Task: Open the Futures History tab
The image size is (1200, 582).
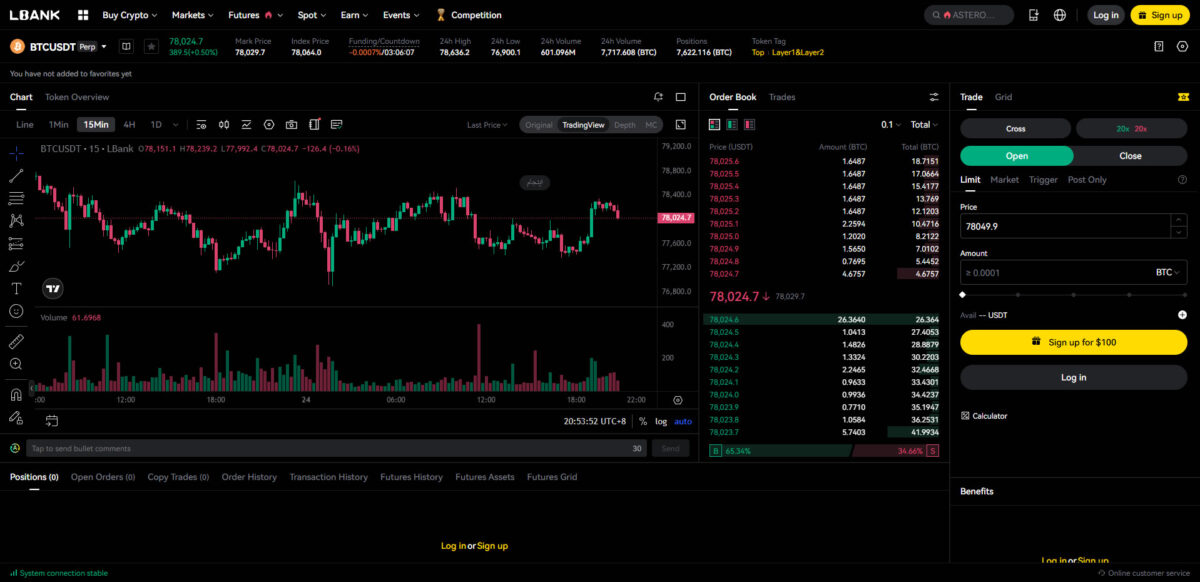Action: coord(411,477)
